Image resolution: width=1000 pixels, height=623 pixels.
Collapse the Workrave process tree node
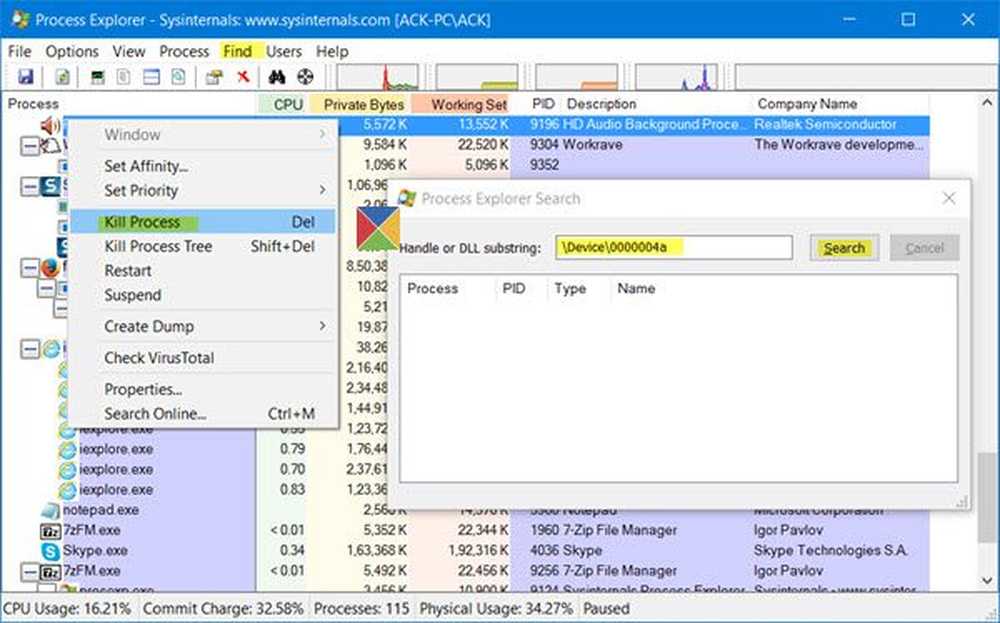tap(30, 147)
